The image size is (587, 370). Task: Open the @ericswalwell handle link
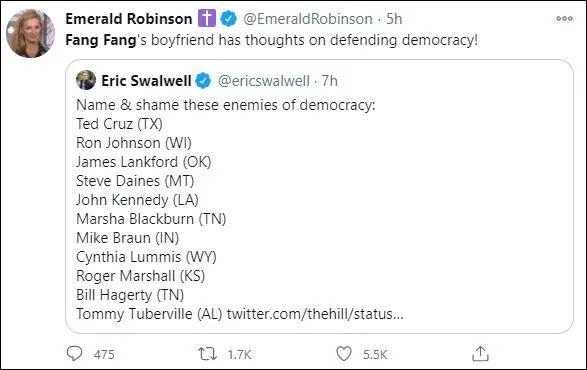264,81
